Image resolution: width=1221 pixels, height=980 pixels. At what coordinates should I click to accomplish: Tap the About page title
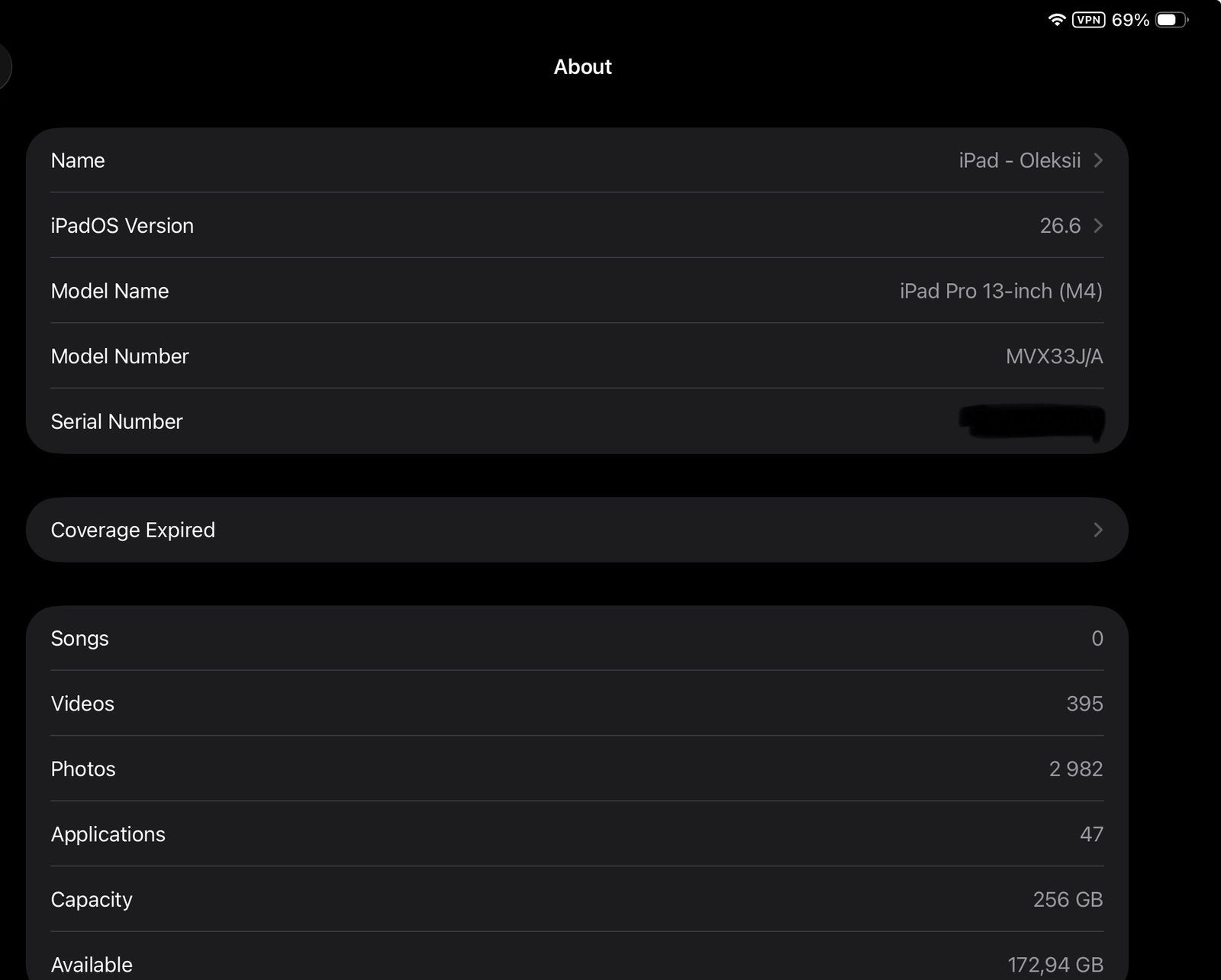583,67
